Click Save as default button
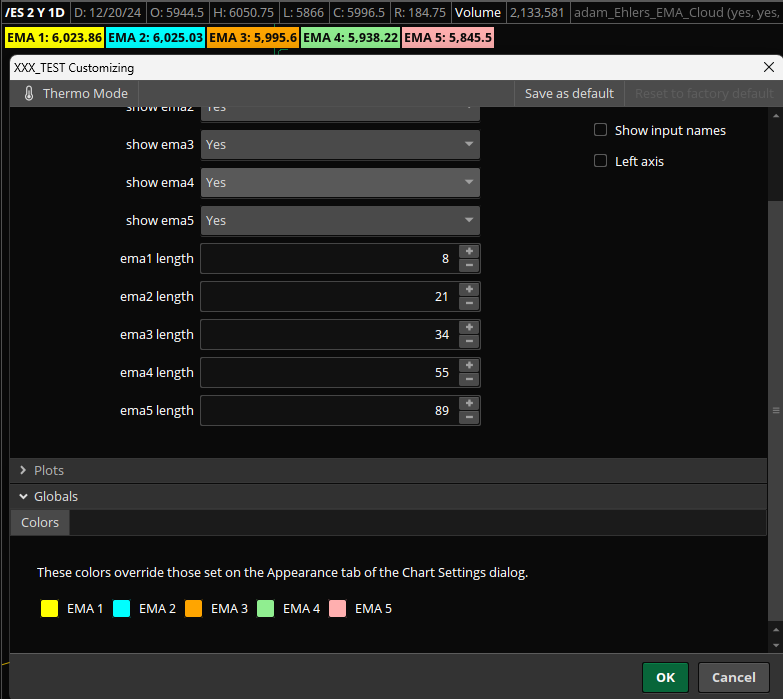Viewport: 783px width, 699px height. tap(569, 93)
